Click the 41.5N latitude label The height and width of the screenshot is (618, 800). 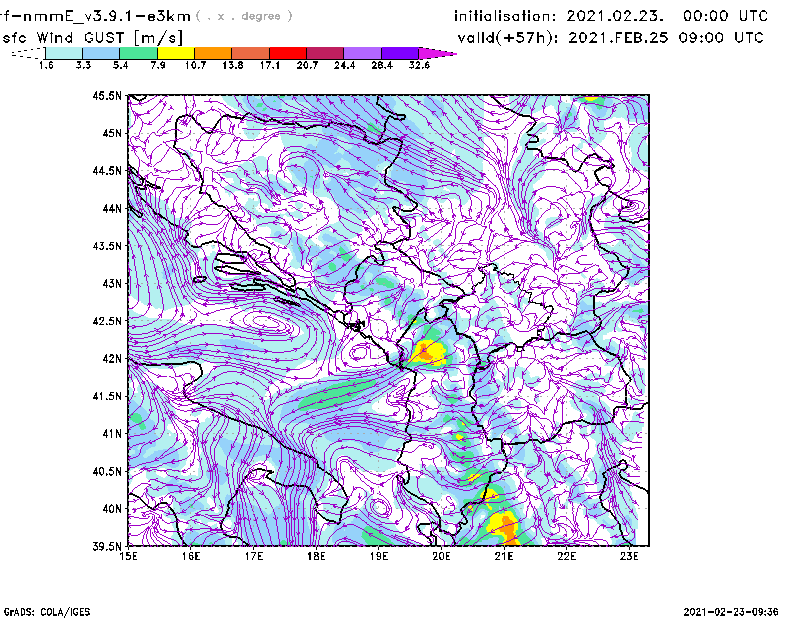(x=107, y=396)
